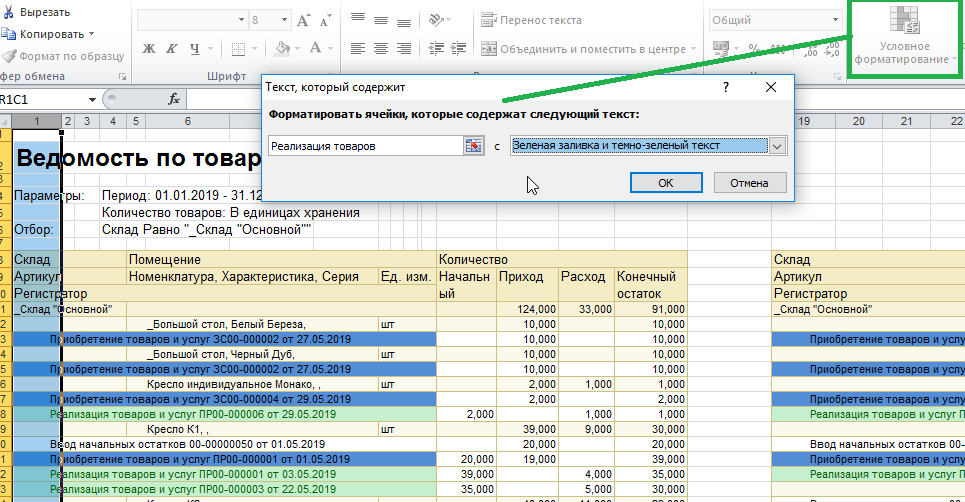The height and width of the screenshot is (502, 965).
Task: Click the Italic (К) formatting icon
Action: tap(171, 48)
